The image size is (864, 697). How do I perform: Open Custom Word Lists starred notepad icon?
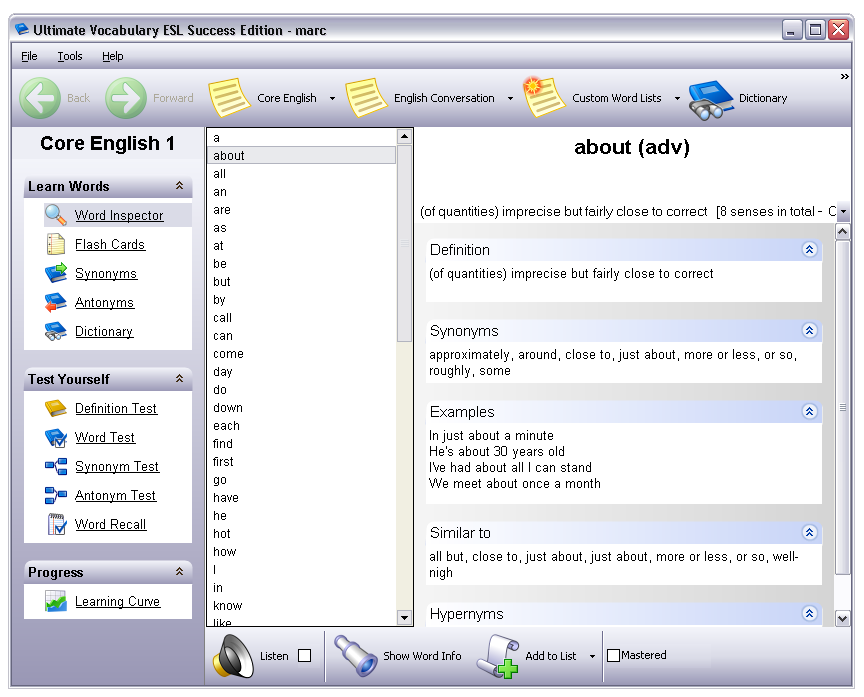coord(544,97)
